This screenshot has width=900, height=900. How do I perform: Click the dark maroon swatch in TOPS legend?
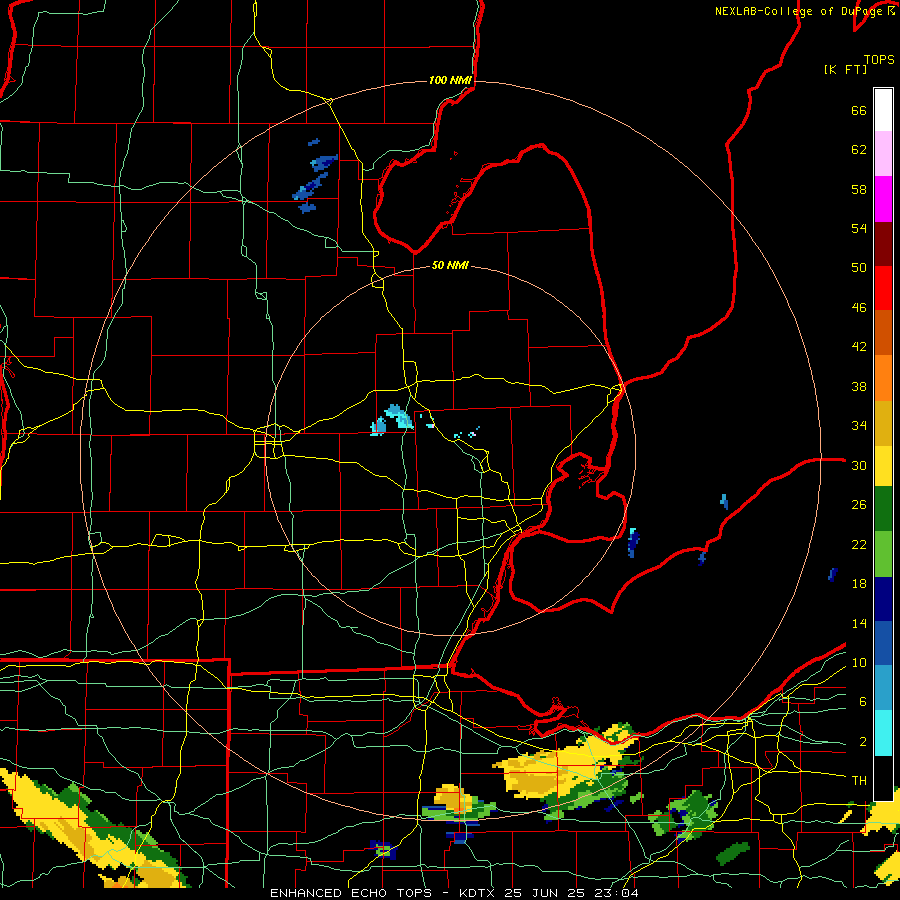[883, 244]
